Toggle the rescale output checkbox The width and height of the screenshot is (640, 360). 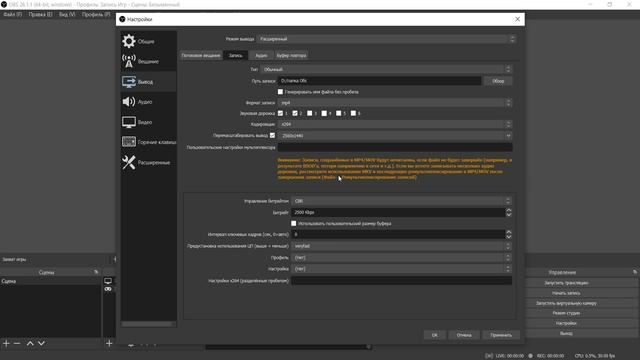click(x=272, y=136)
